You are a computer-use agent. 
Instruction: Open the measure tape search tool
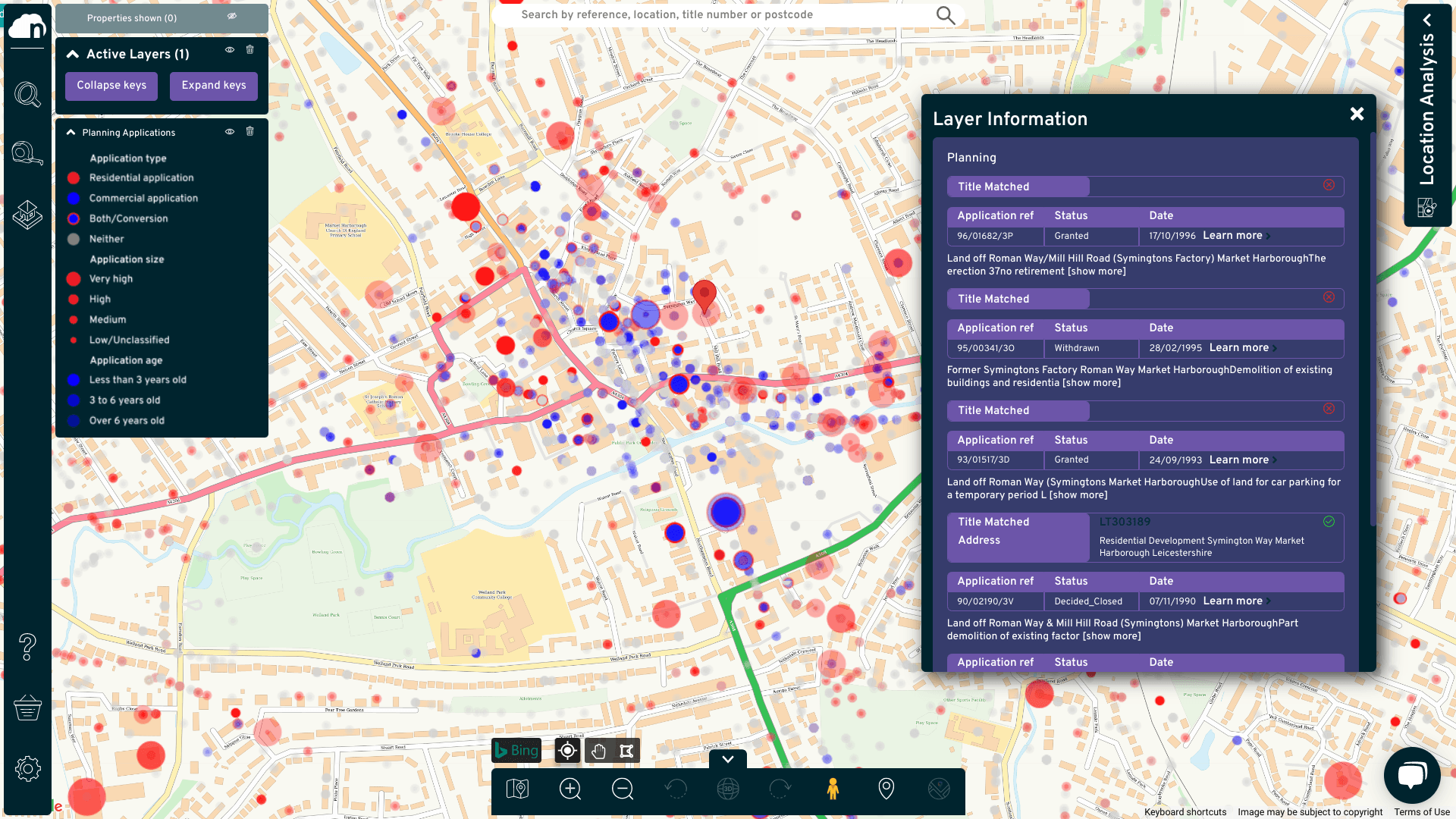pos(27,153)
